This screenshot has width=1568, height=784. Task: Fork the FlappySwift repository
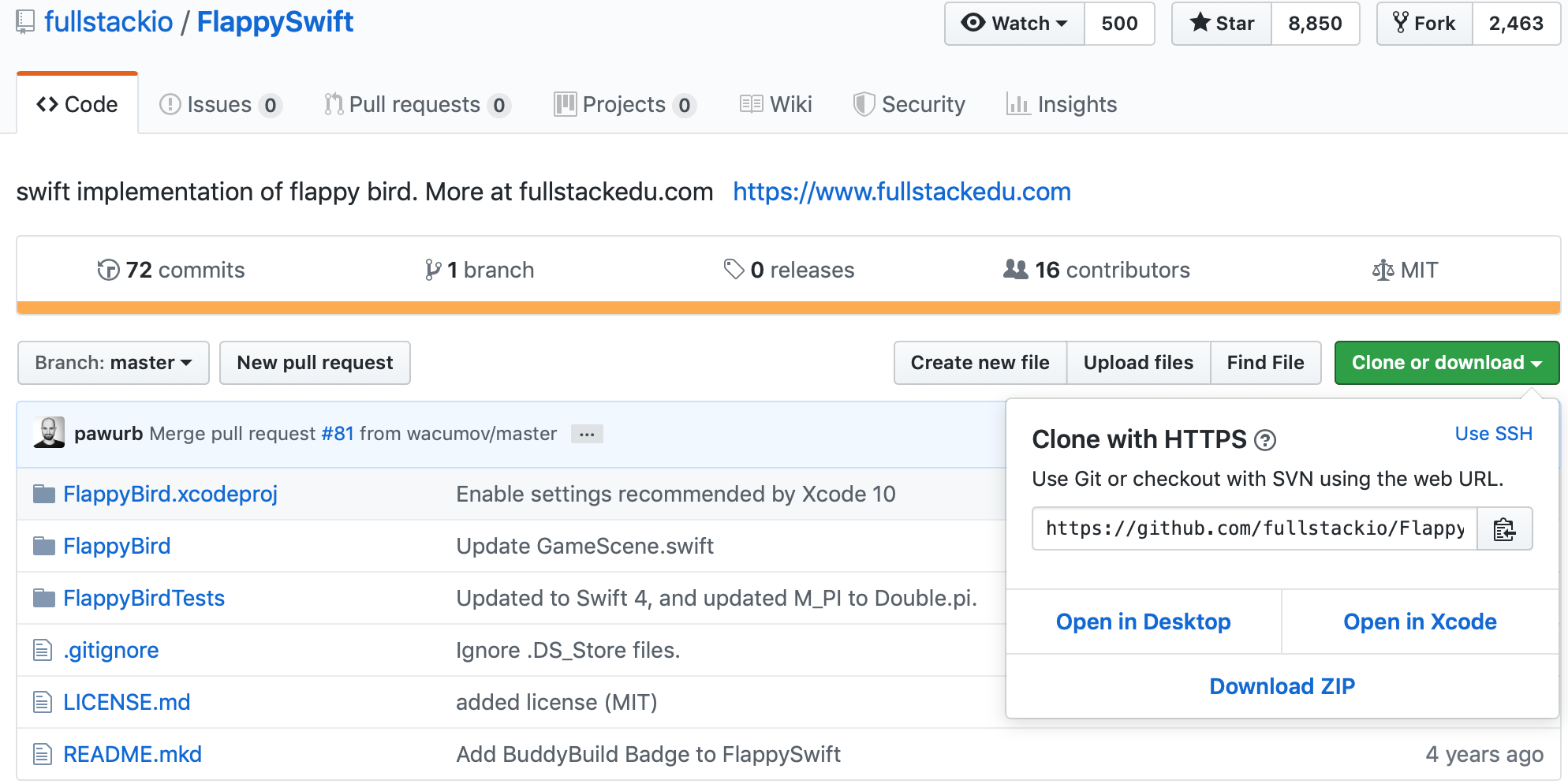1424,24
